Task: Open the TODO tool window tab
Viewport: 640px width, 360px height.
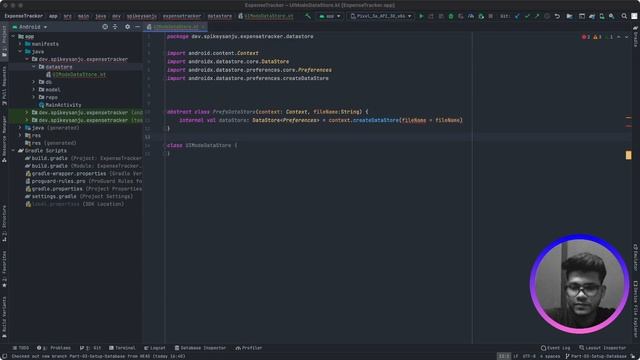Action: [20, 348]
